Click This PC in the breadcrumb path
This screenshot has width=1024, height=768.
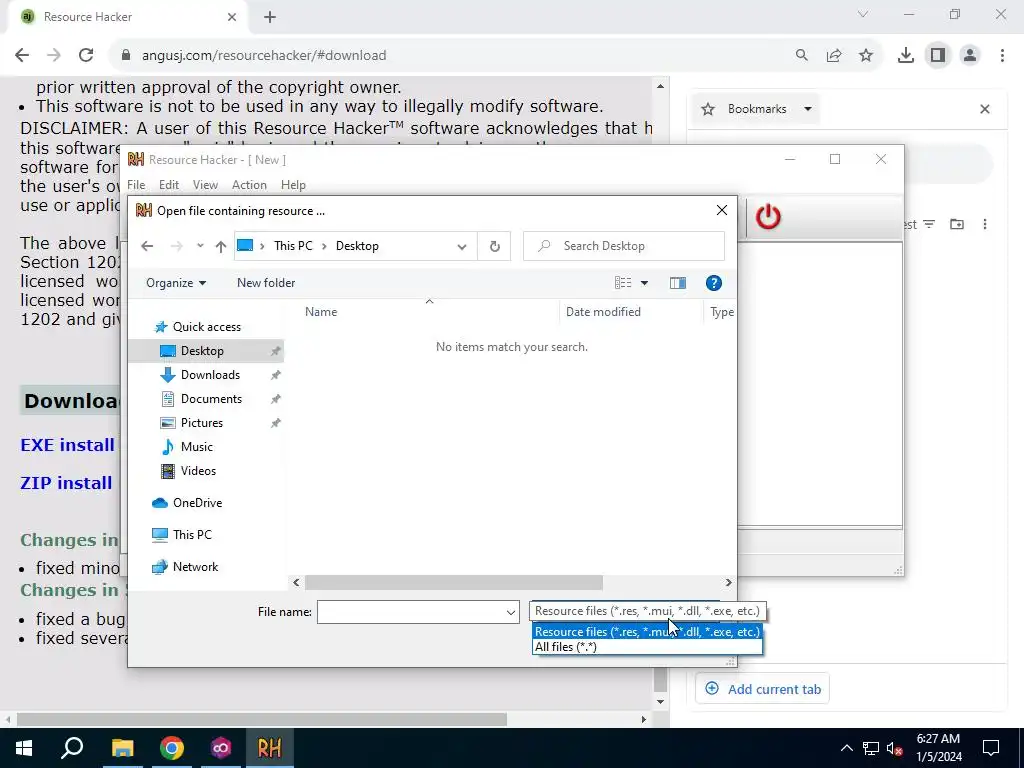pos(293,246)
